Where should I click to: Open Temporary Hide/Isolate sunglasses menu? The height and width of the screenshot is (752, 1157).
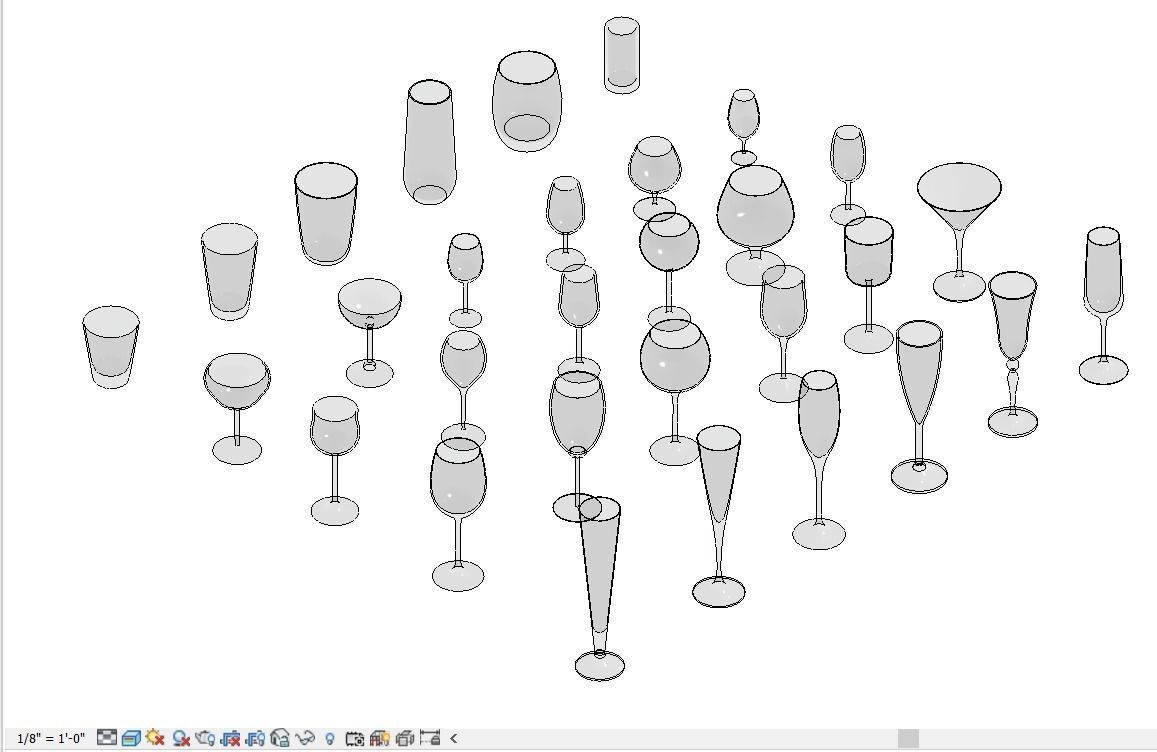(305, 737)
